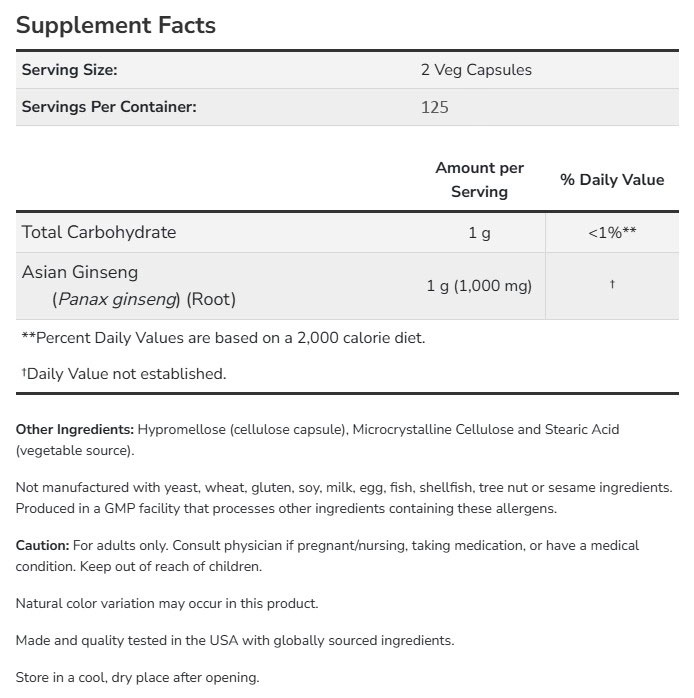Click the Other Ingredients bold label
Image resolution: width=694 pixels, height=698 pixels.
(x=75, y=429)
